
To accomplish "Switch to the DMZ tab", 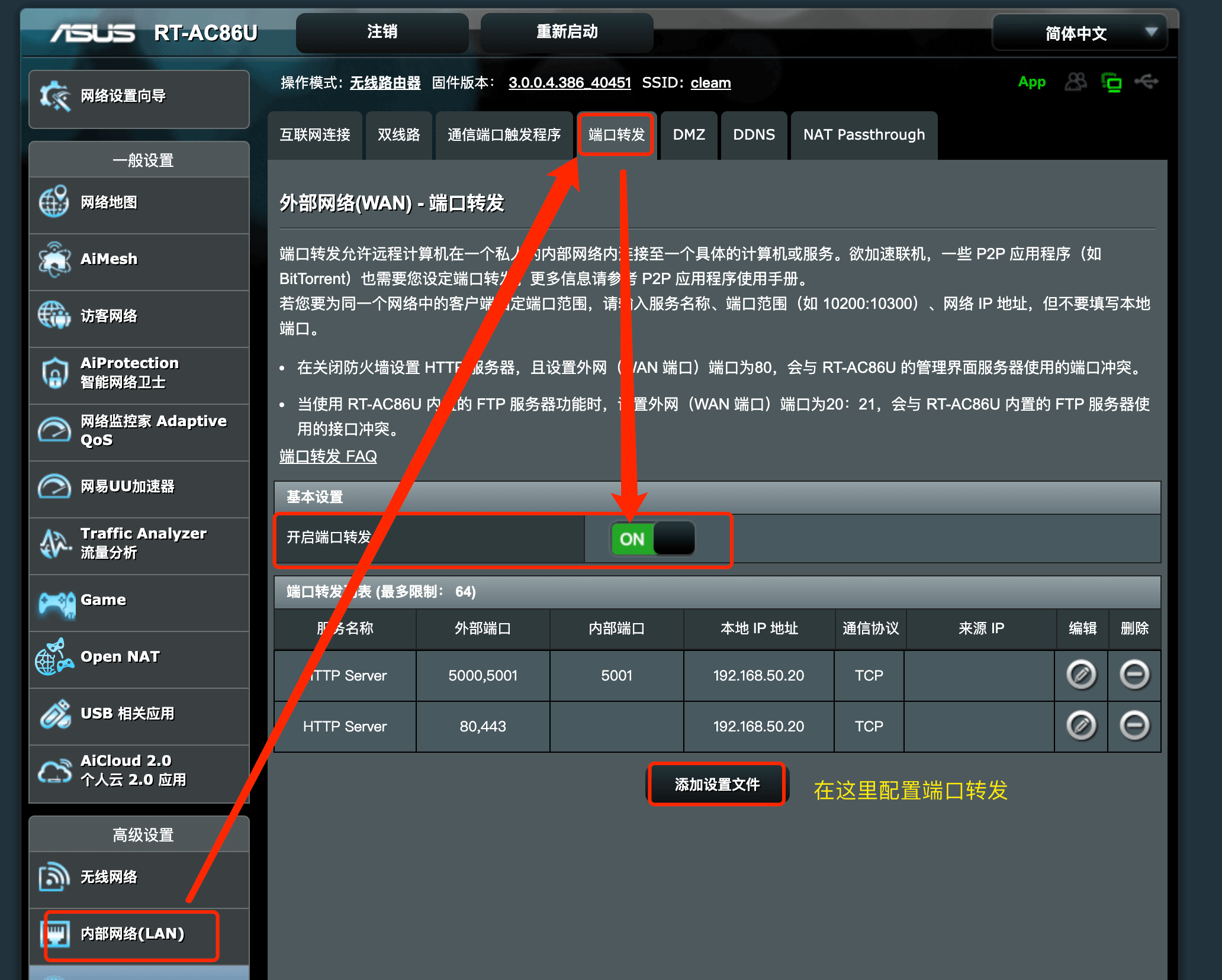I will (689, 135).
